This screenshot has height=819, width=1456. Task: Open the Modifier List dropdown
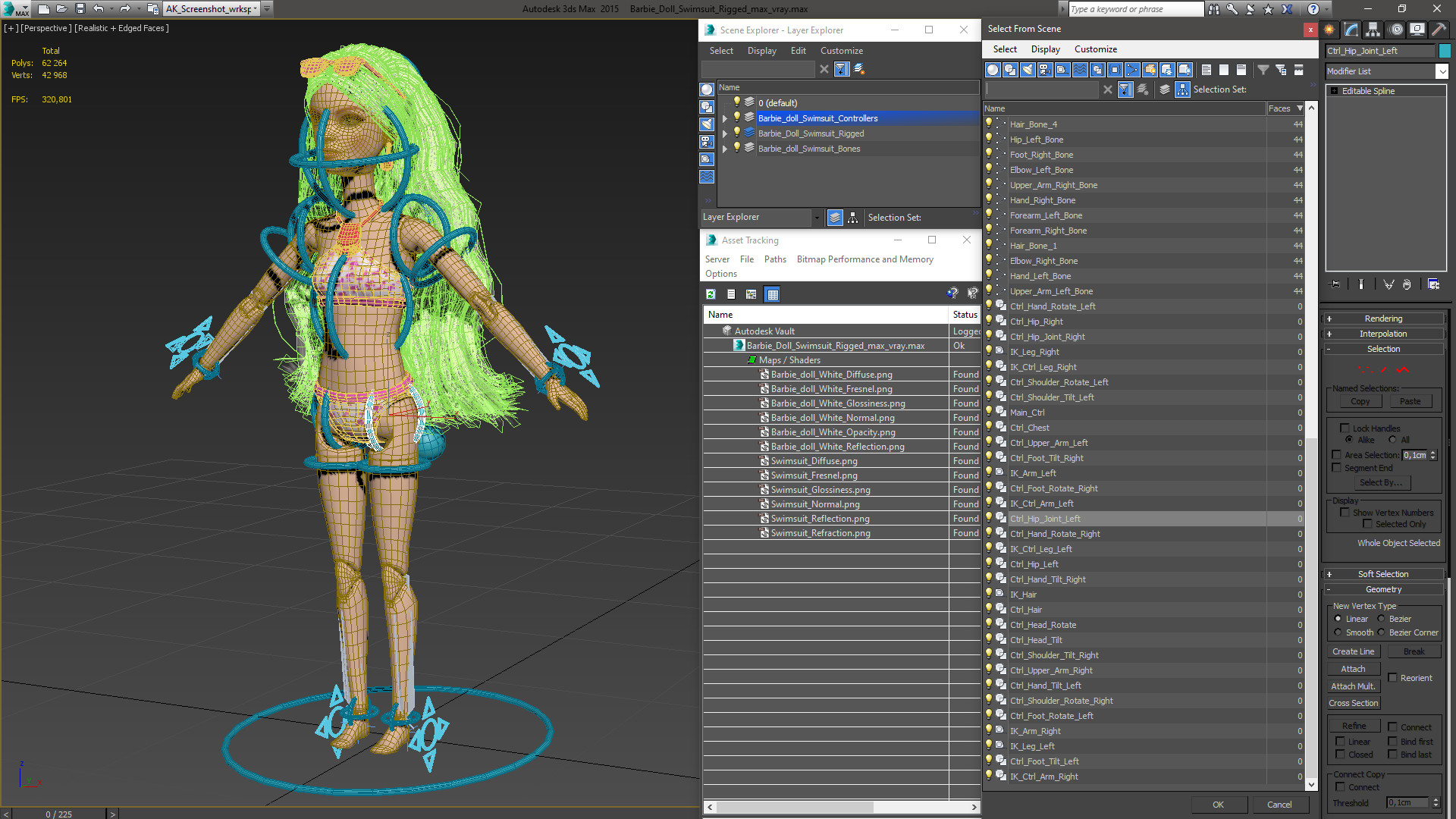[x=1442, y=71]
